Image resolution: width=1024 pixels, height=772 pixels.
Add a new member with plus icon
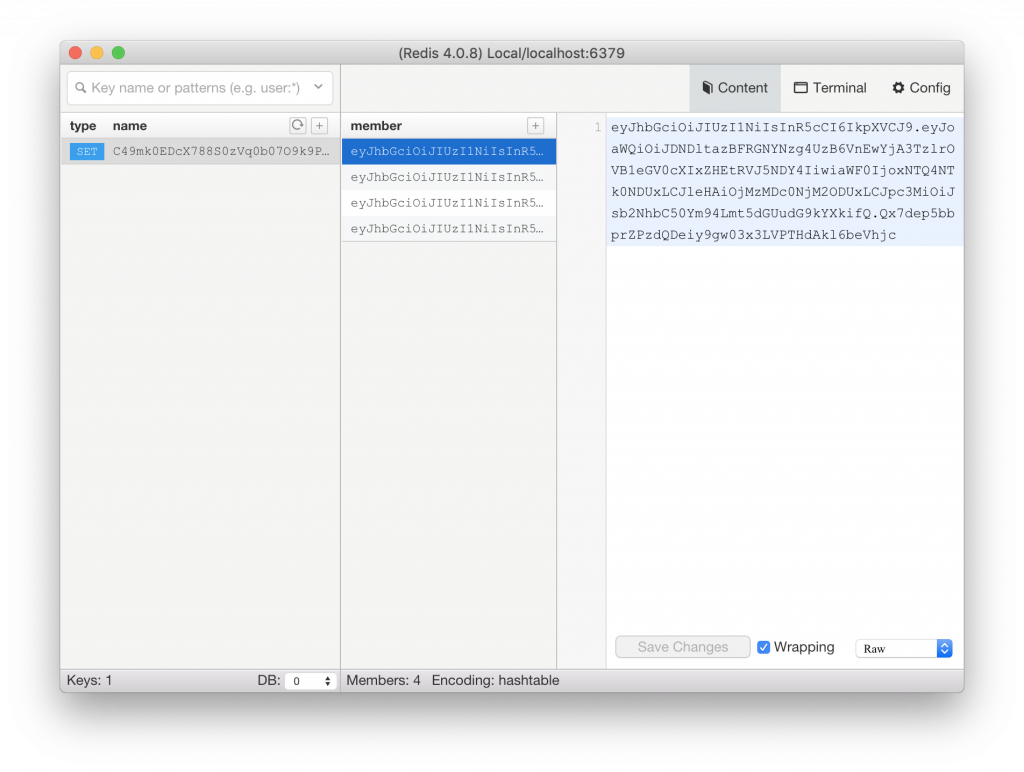(536, 125)
